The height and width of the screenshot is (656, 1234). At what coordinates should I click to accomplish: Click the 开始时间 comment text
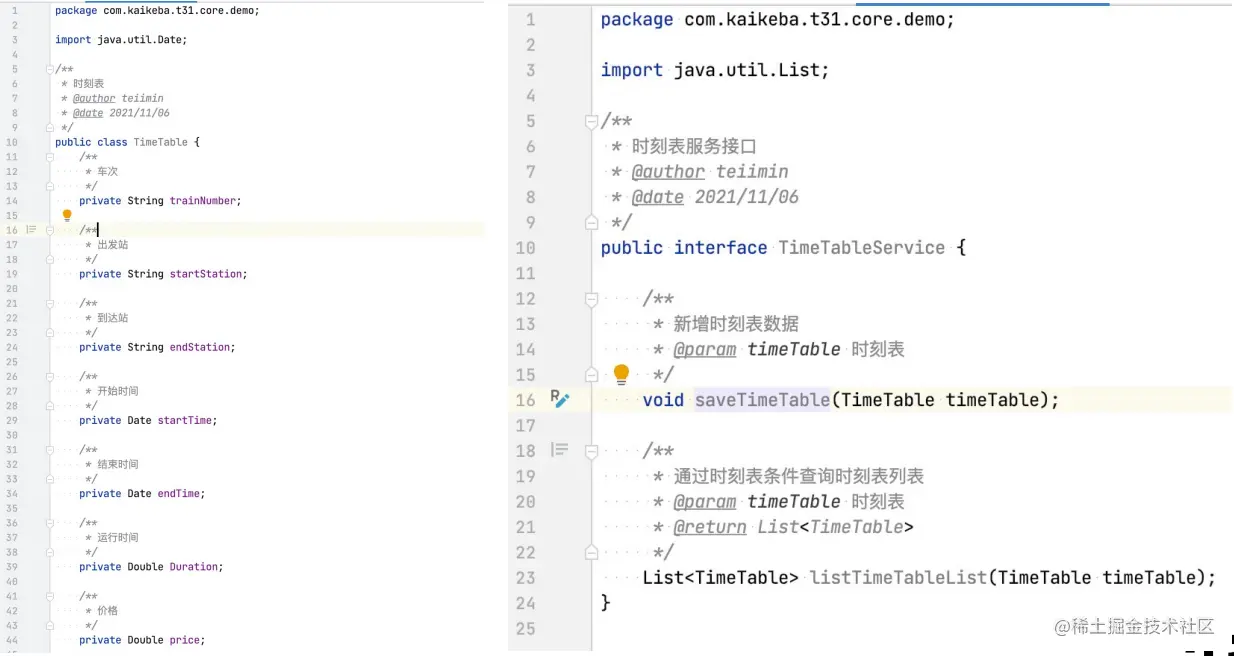click(x=118, y=391)
